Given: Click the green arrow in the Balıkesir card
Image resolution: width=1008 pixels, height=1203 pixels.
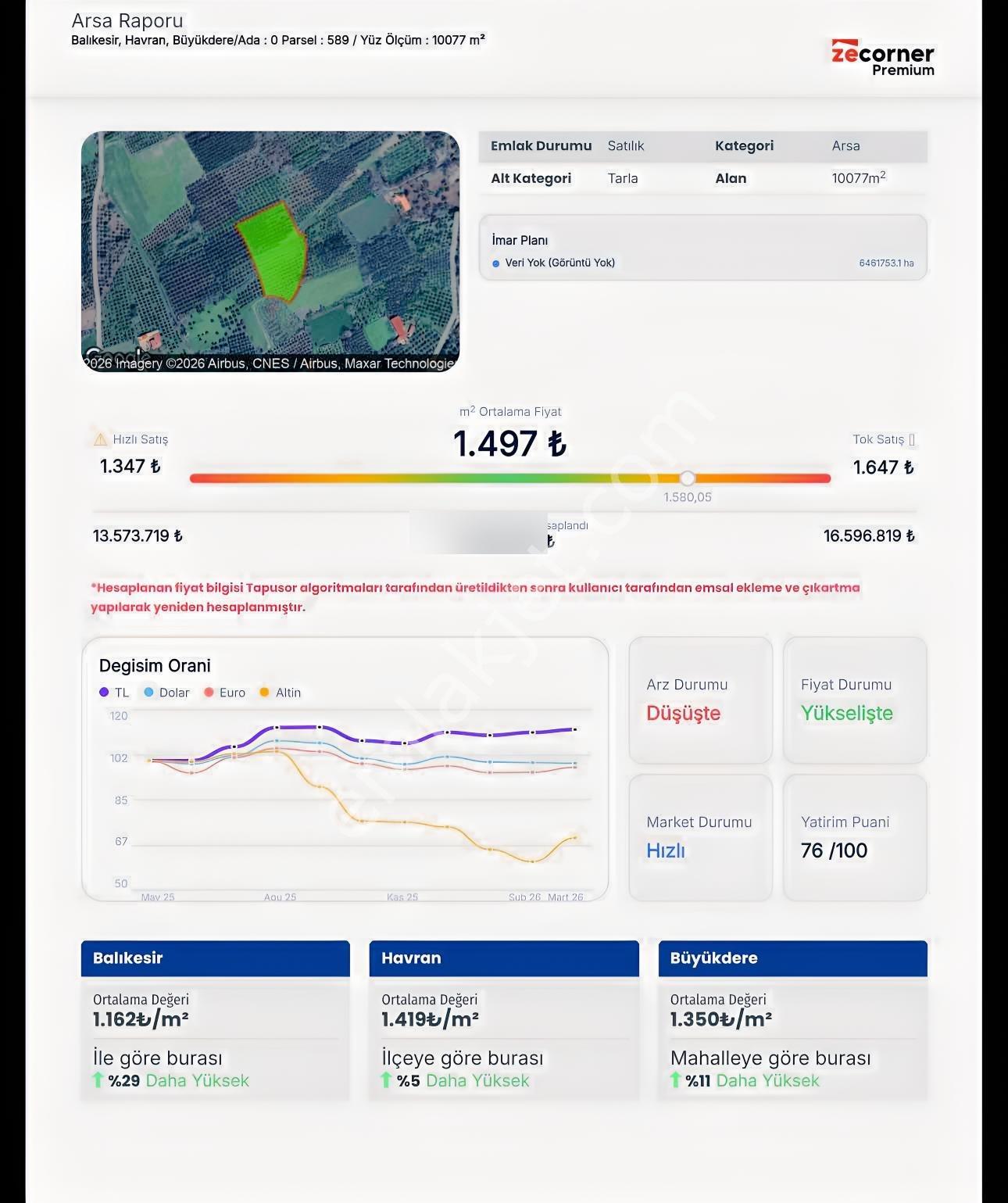Looking at the screenshot, I should pos(98,1080).
